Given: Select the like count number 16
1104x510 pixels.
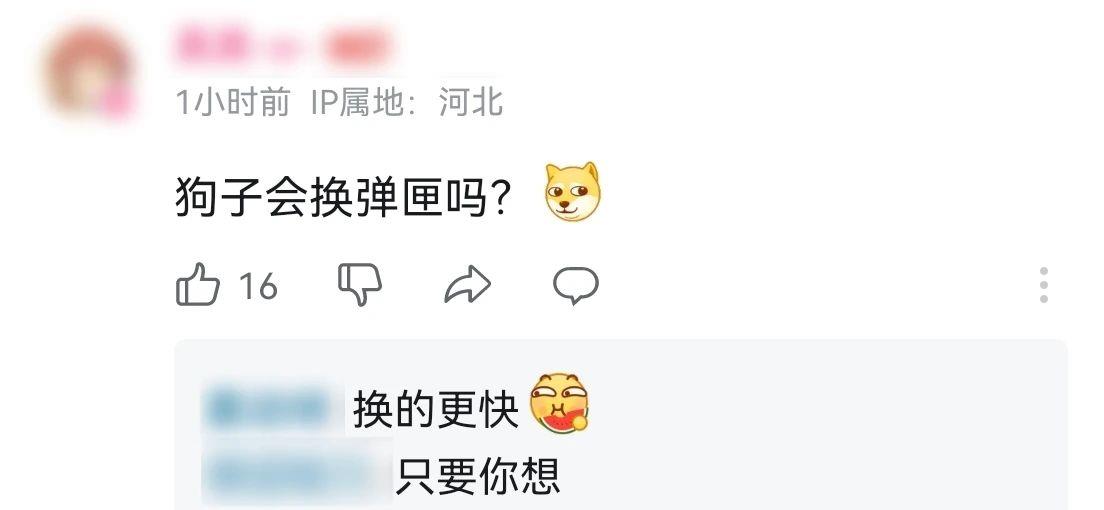Looking at the screenshot, I should pos(258,286).
